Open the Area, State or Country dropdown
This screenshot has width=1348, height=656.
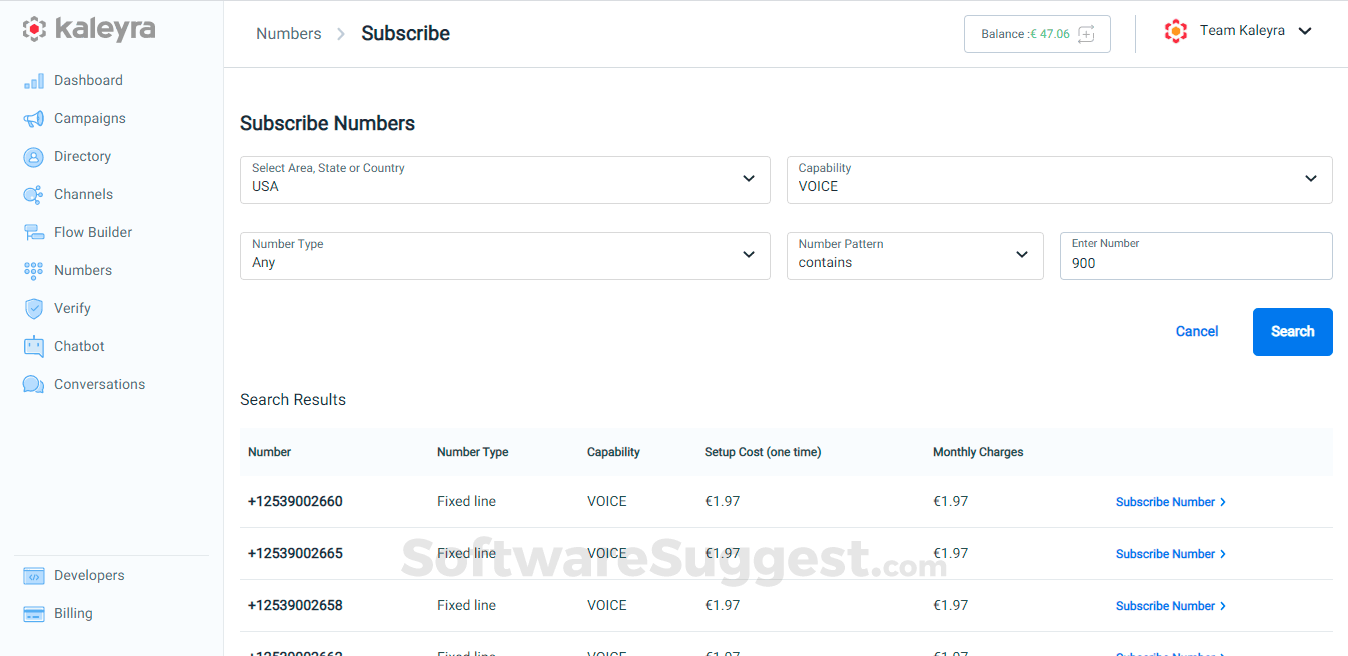505,180
